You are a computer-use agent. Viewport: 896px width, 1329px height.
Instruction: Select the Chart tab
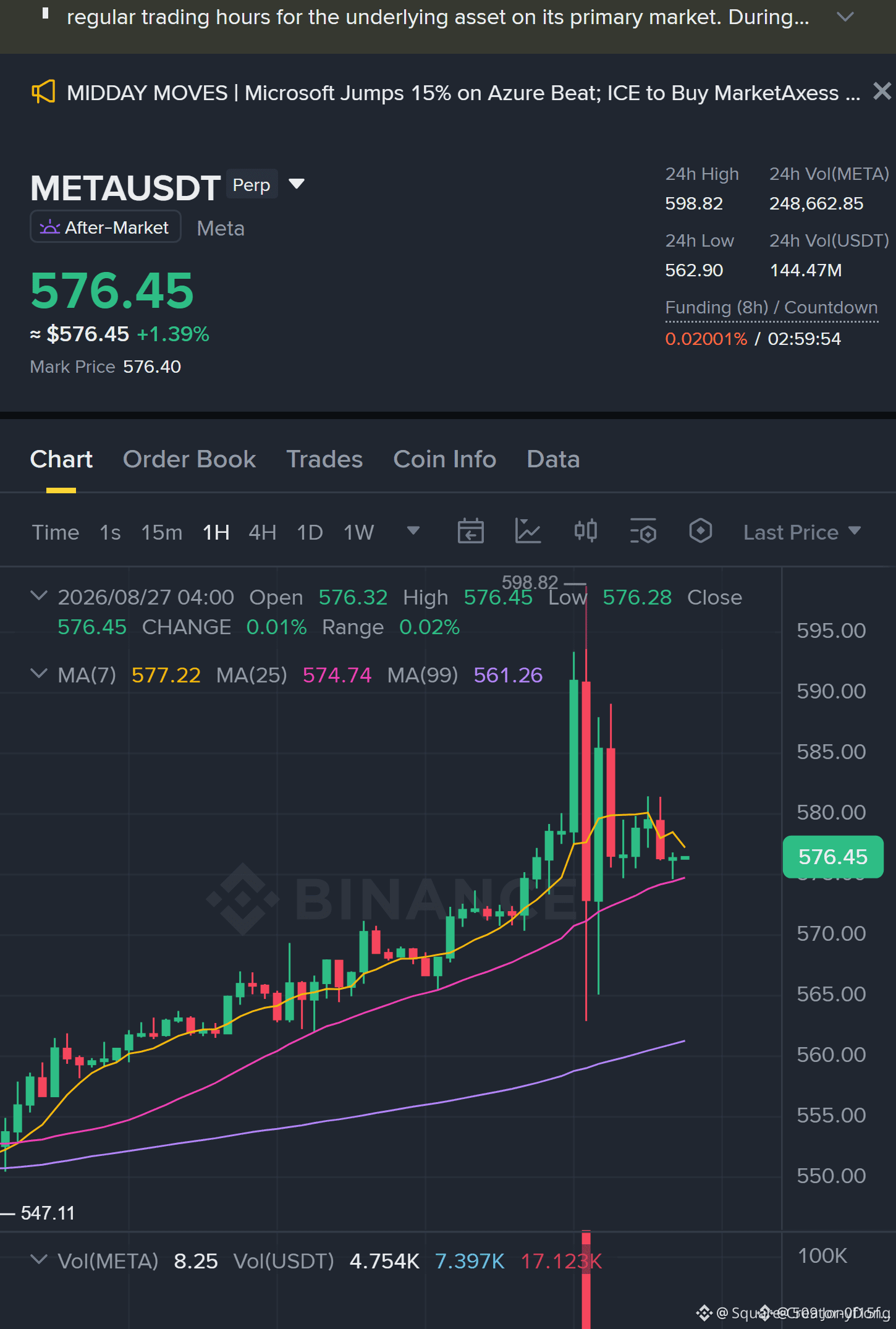61,459
